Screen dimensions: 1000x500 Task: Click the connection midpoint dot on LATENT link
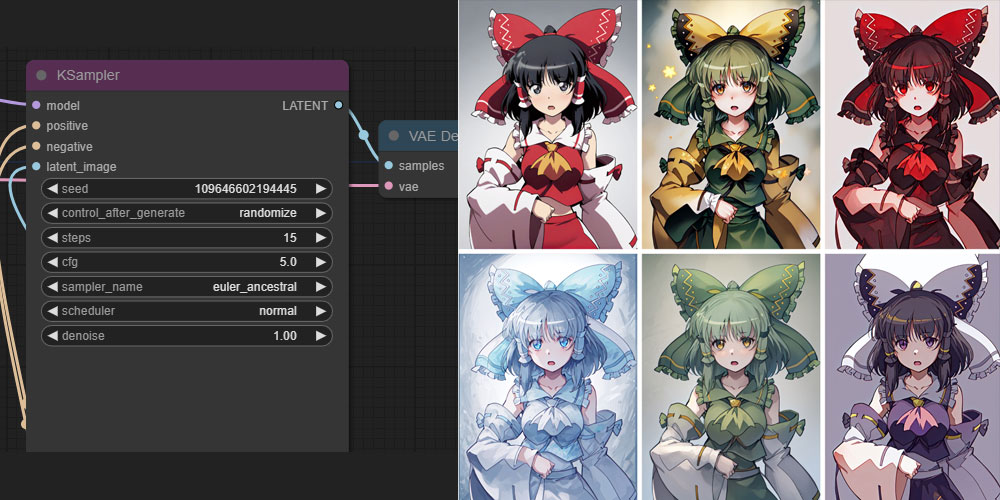[364, 135]
